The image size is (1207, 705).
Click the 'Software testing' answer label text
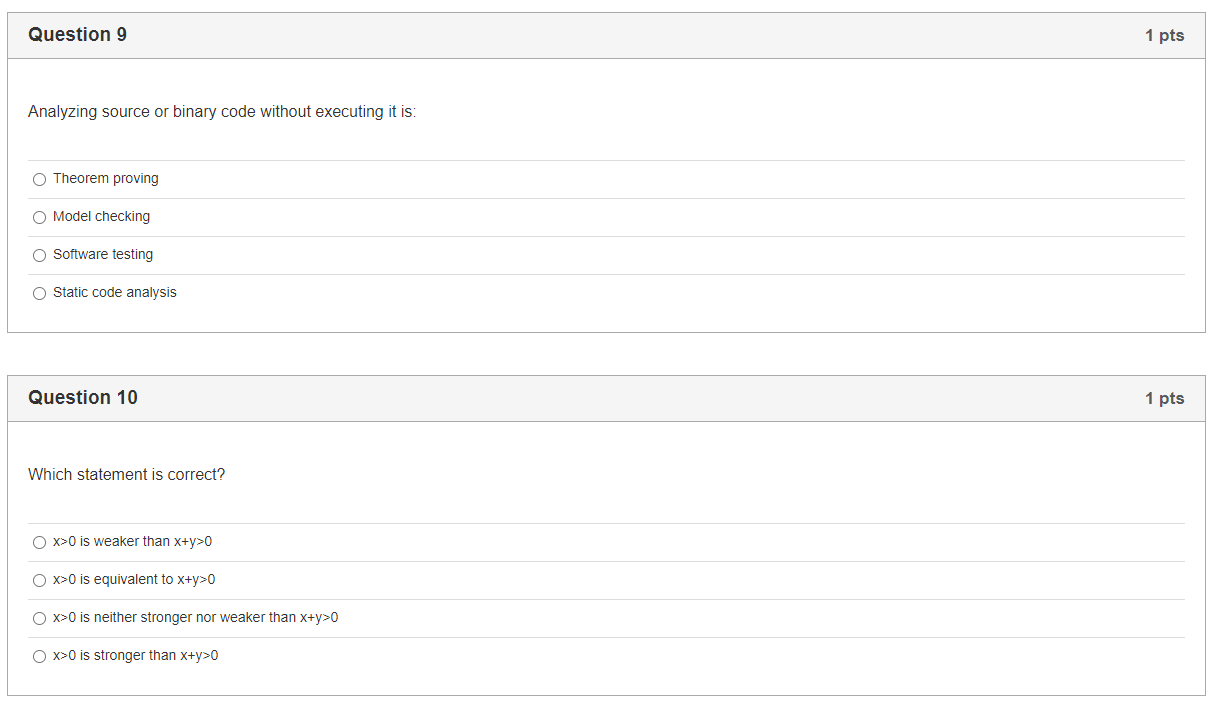point(103,255)
